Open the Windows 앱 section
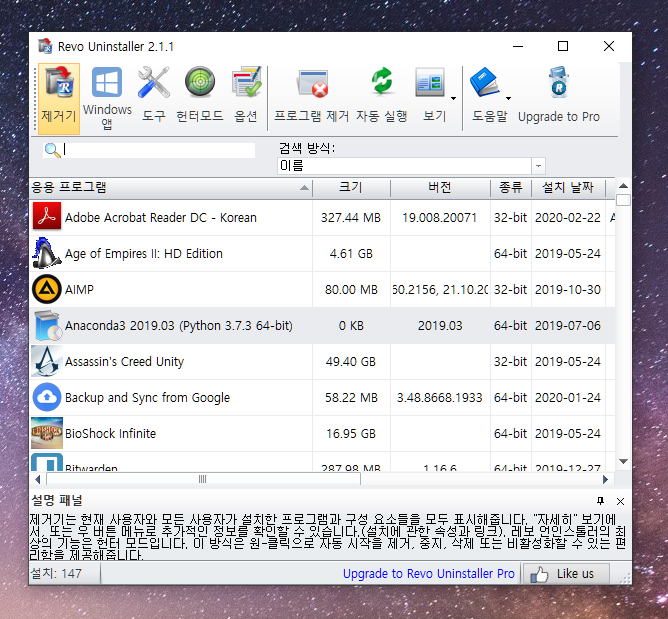 pyautogui.click(x=107, y=99)
